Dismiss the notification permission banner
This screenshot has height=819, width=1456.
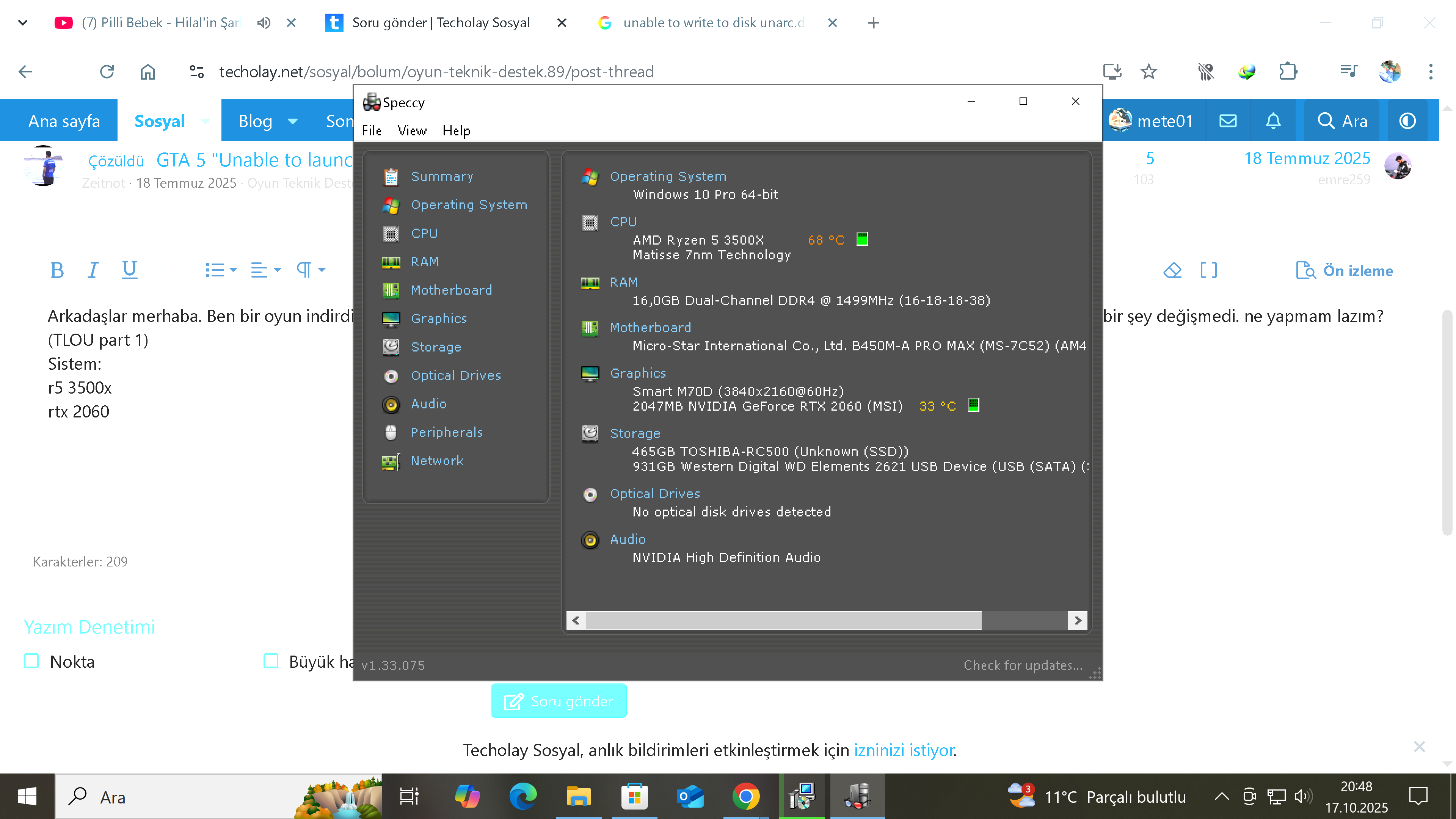(x=1419, y=747)
